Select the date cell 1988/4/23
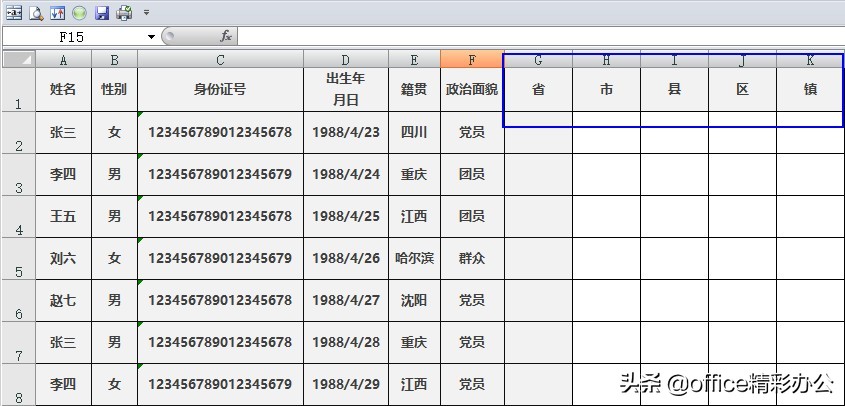 point(345,133)
